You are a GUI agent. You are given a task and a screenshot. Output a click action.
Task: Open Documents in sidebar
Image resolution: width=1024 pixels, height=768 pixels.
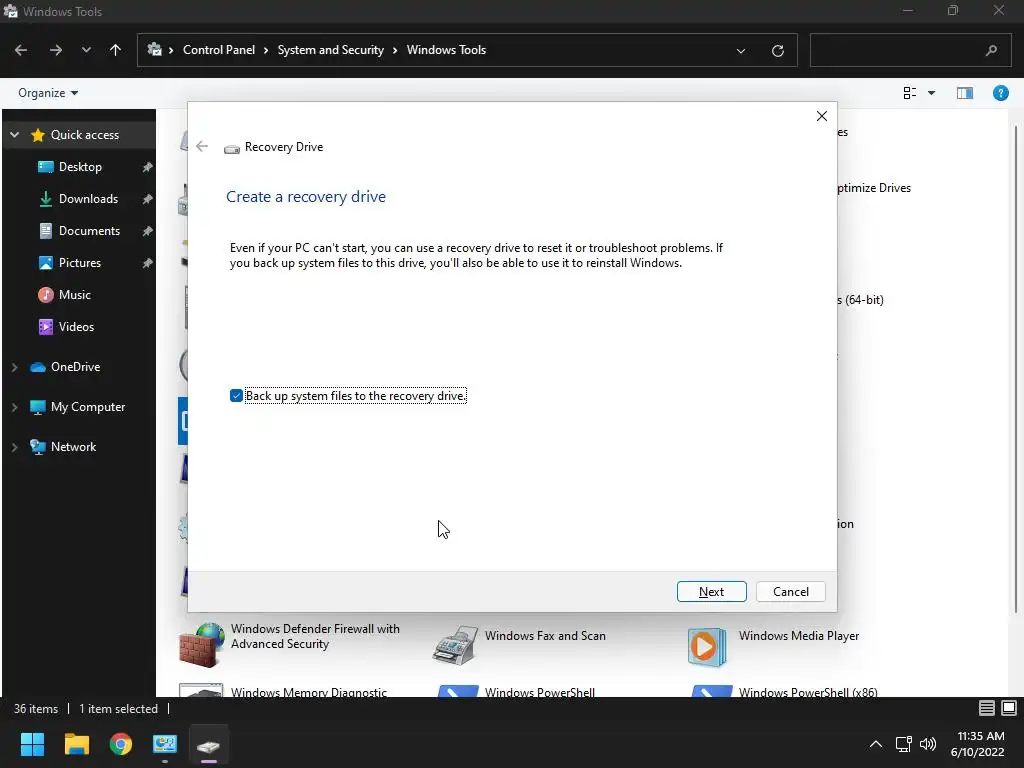89,231
